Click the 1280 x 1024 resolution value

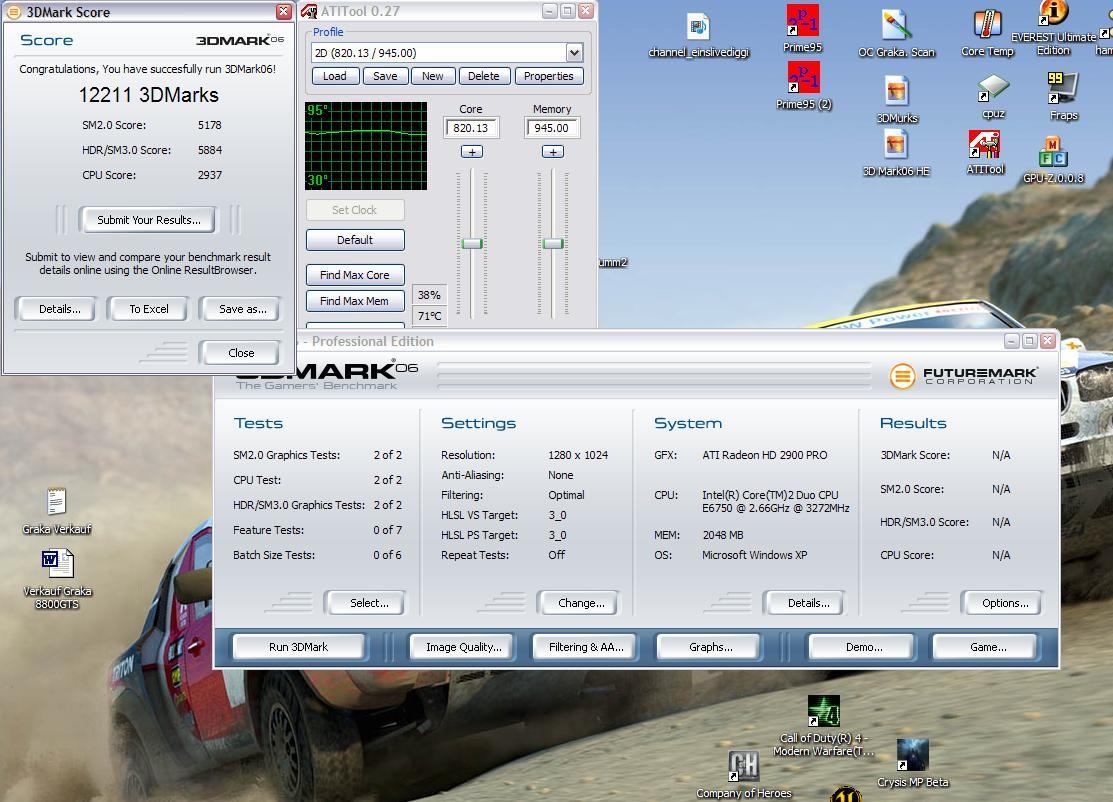tap(578, 455)
